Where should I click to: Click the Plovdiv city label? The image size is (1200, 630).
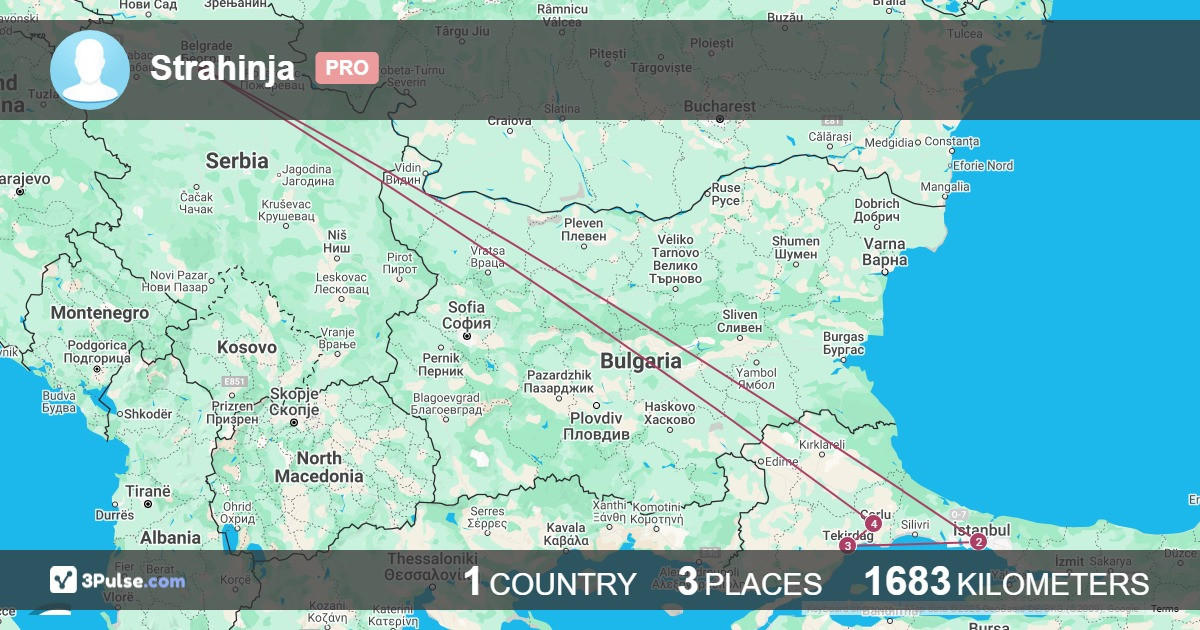(x=596, y=426)
